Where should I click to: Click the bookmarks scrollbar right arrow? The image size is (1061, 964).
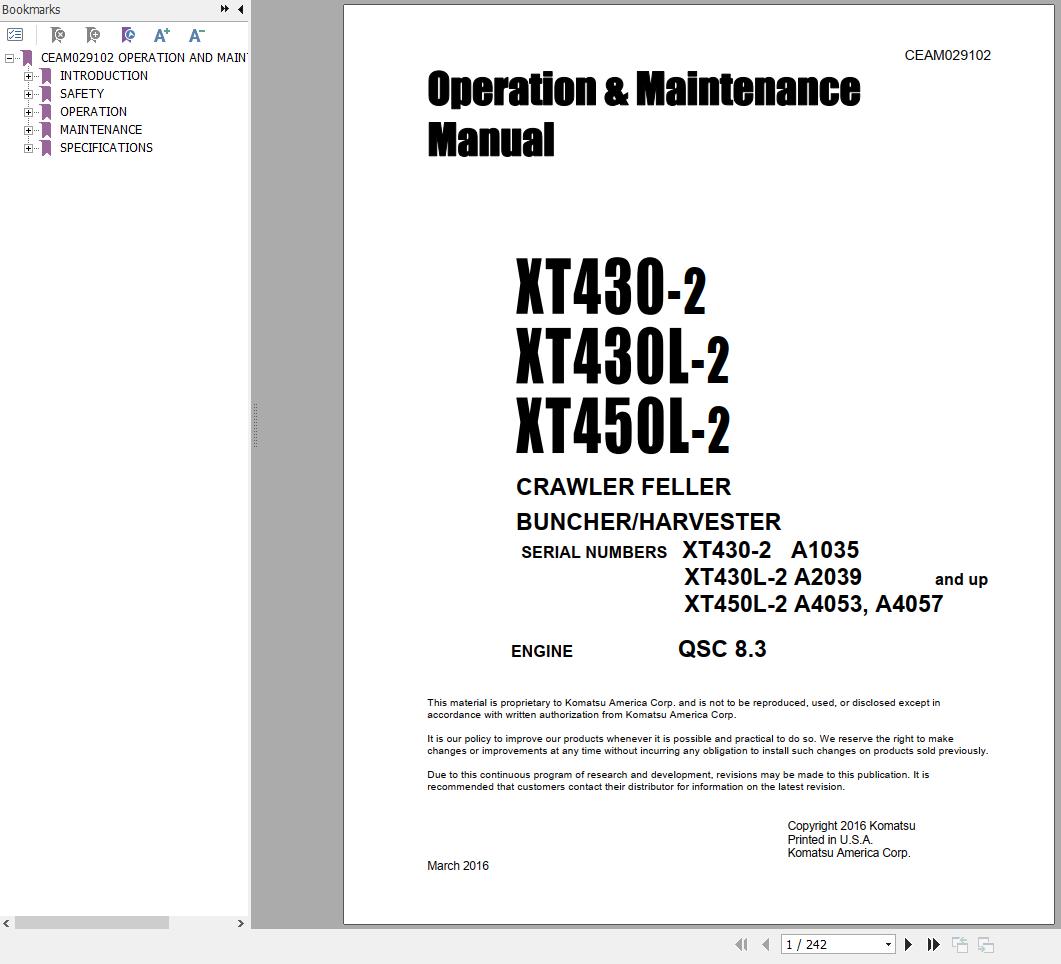(240, 923)
